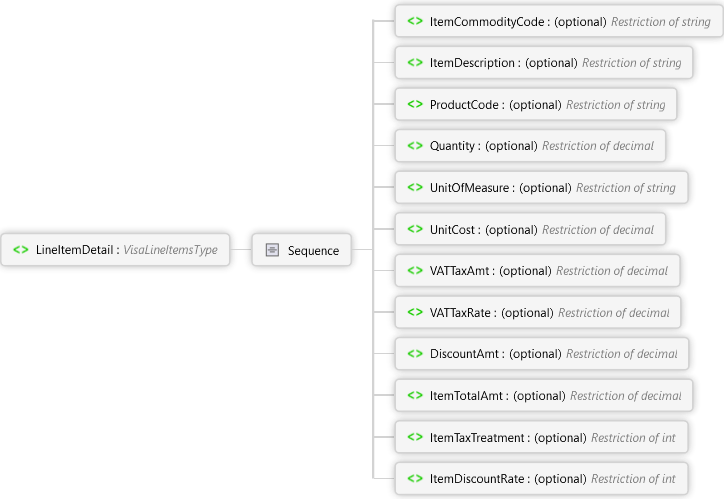Click the element icon next to ItemCommodityCode
Screen dimensions: 724x499
point(414,21)
